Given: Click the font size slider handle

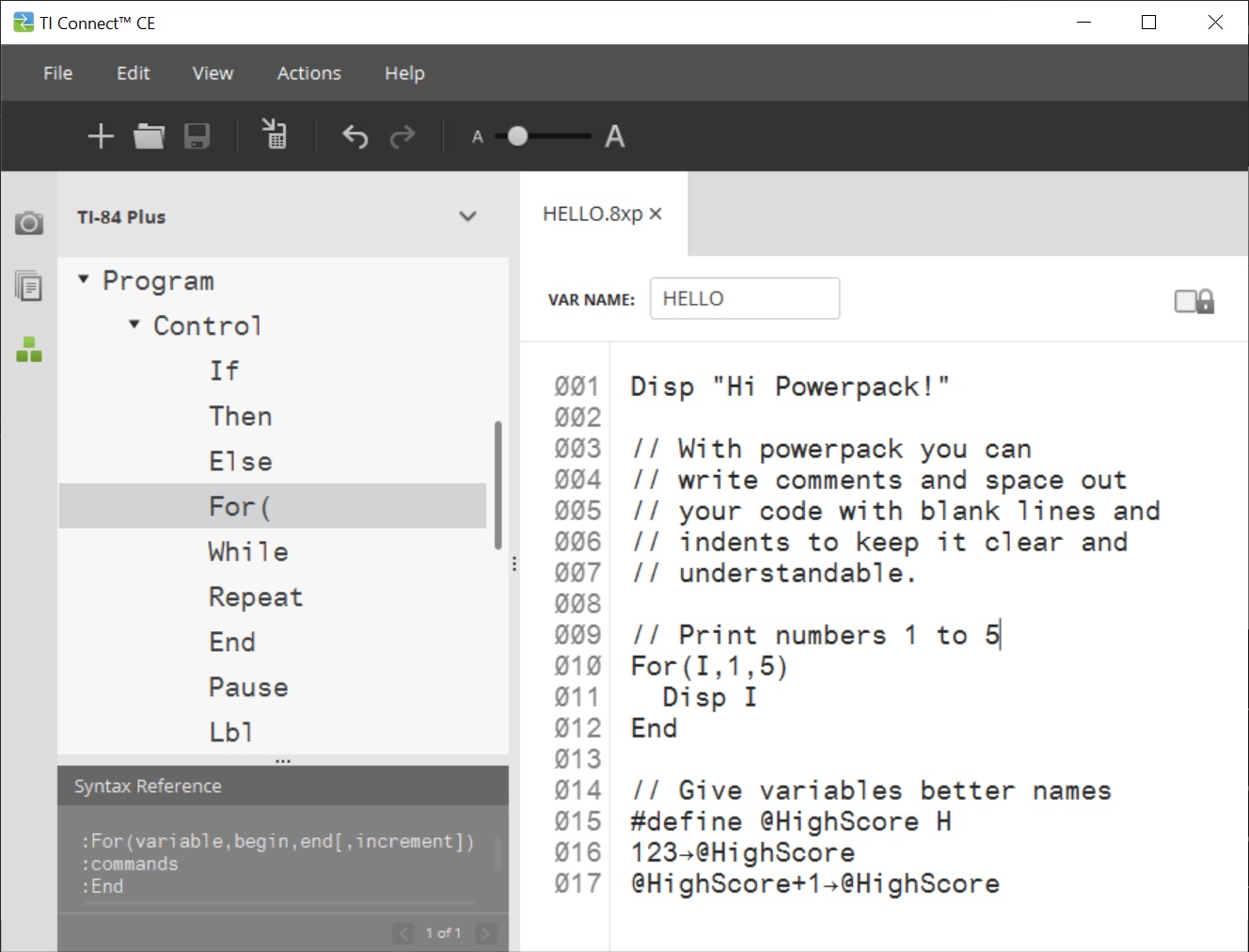Looking at the screenshot, I should (517, 136).
